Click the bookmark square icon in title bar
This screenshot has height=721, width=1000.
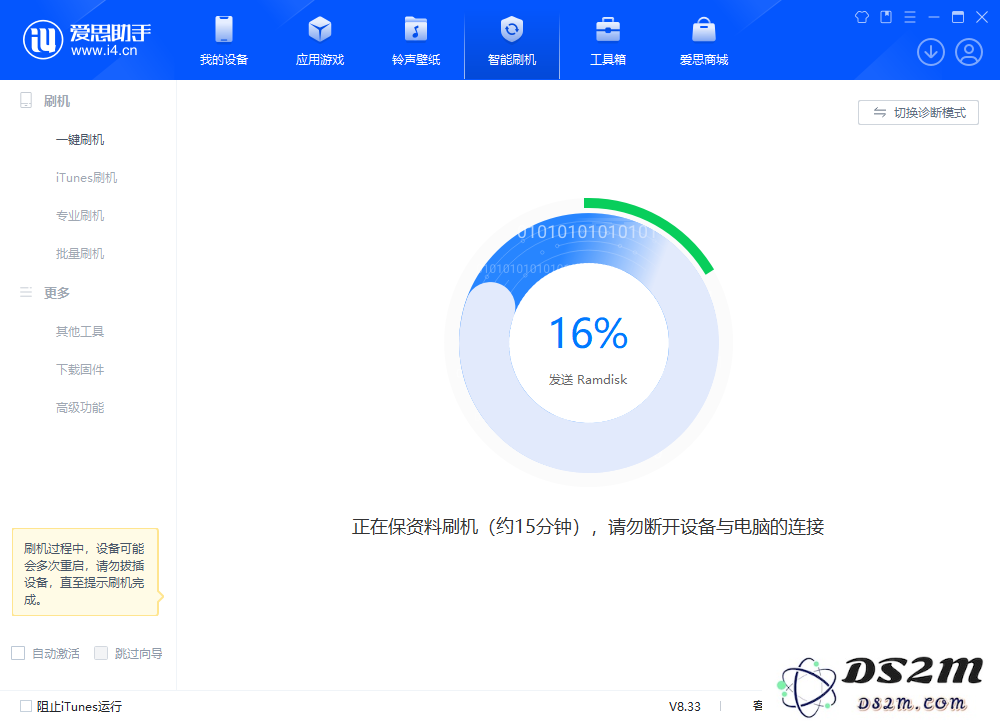(886, 17)
